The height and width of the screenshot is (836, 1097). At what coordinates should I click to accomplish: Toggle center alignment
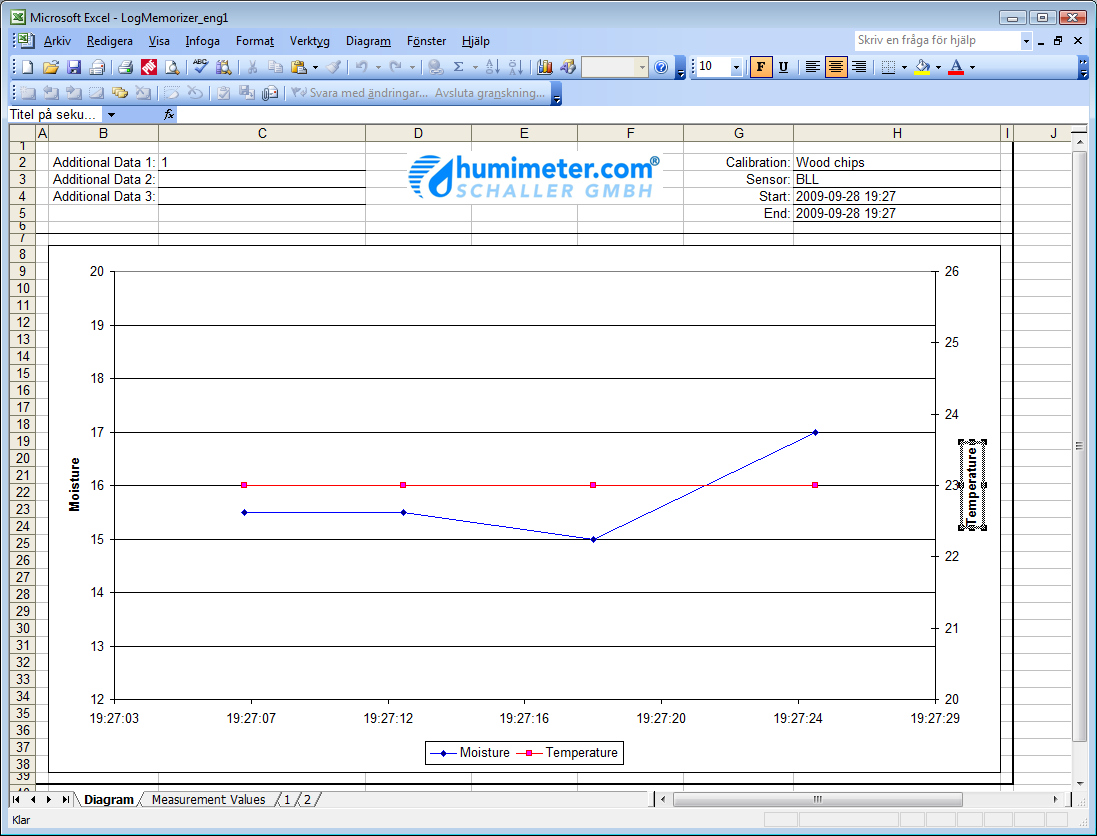(836, 67)
